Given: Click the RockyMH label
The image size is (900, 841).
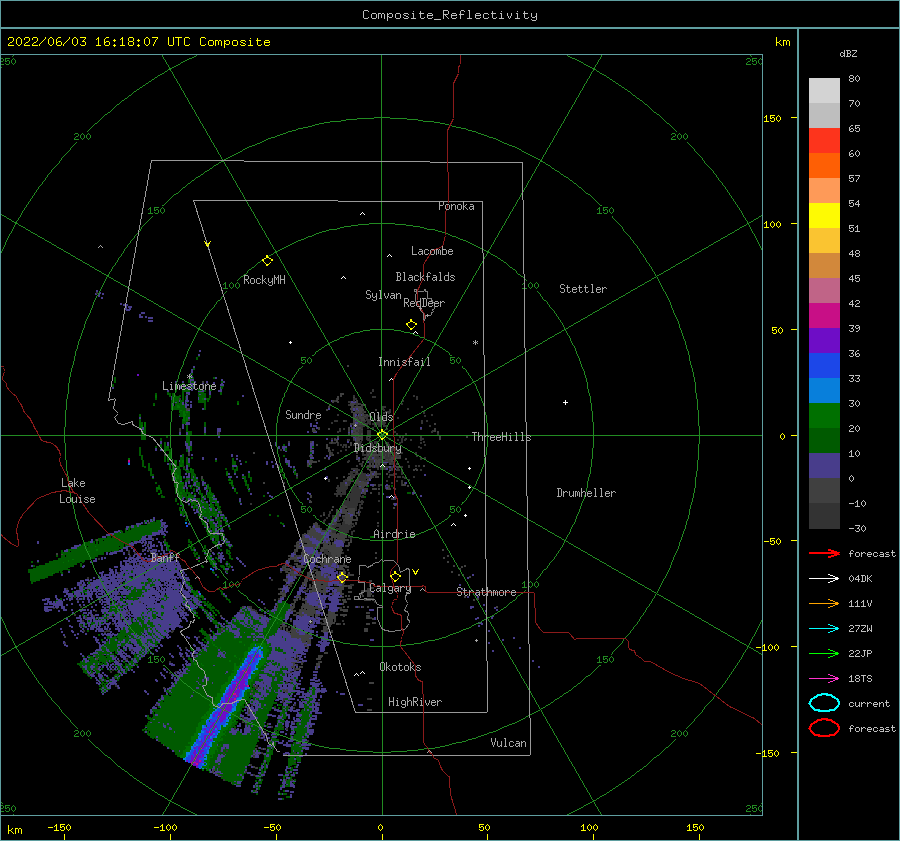Looking at the screenshot, I should tap(264, 280).
